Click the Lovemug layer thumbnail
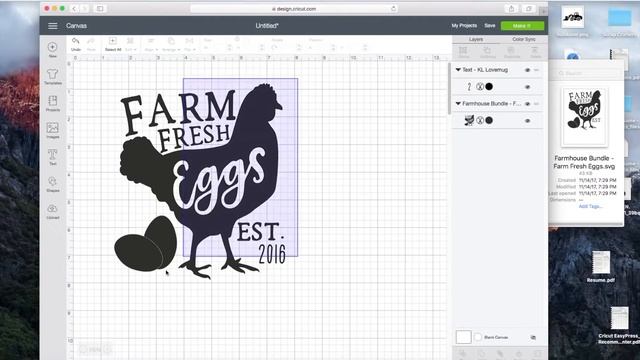 469,87
